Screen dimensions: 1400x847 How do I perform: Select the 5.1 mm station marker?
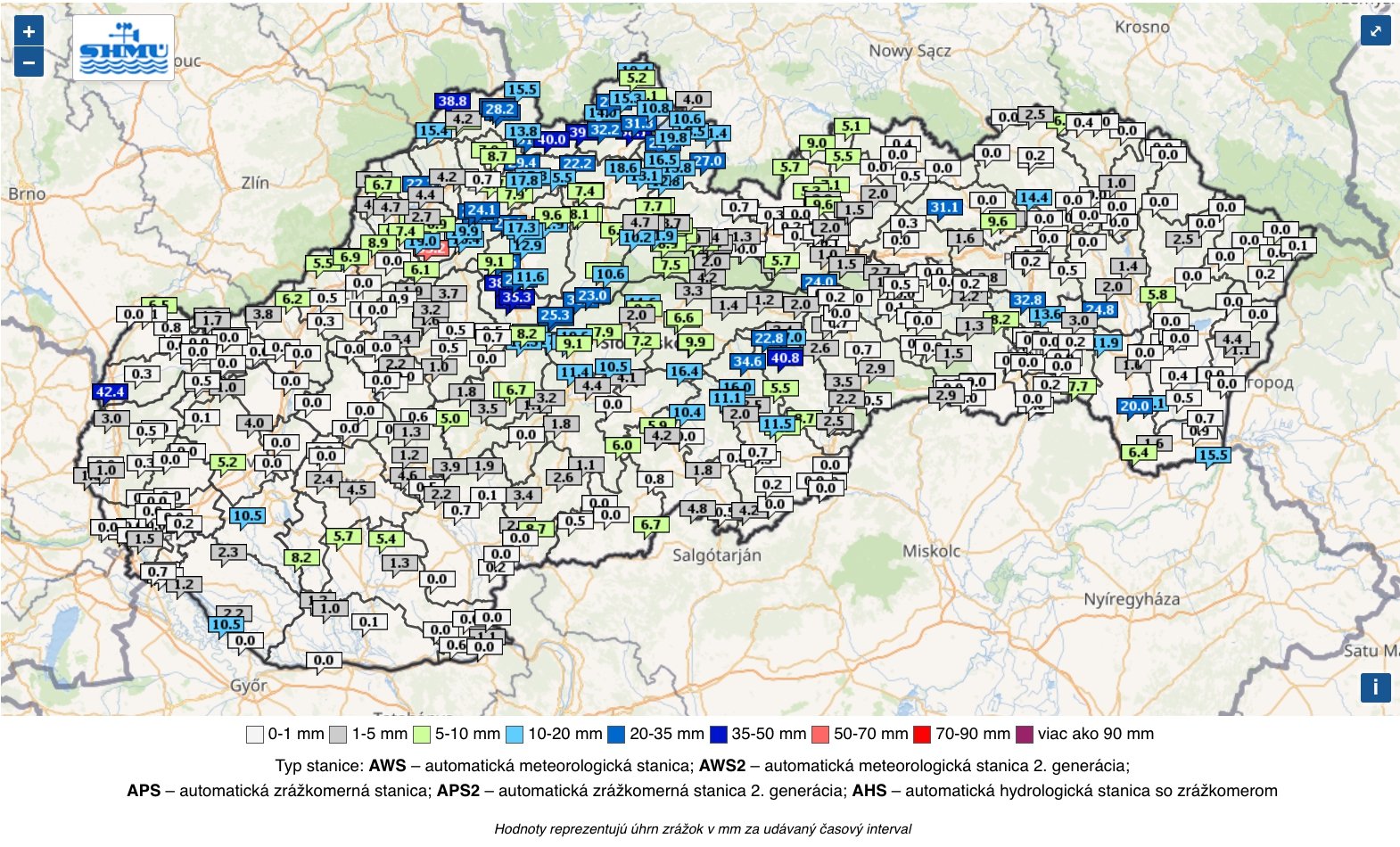[852, 127]
